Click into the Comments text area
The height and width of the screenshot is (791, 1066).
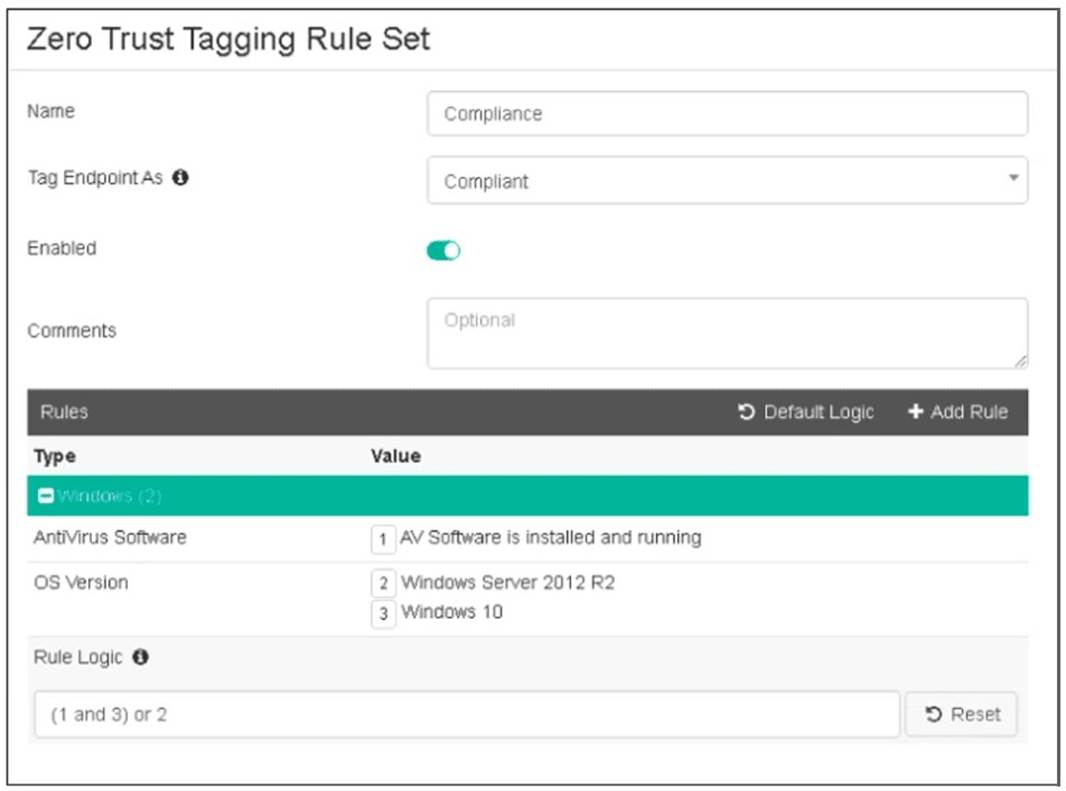[x=727, y=333]
